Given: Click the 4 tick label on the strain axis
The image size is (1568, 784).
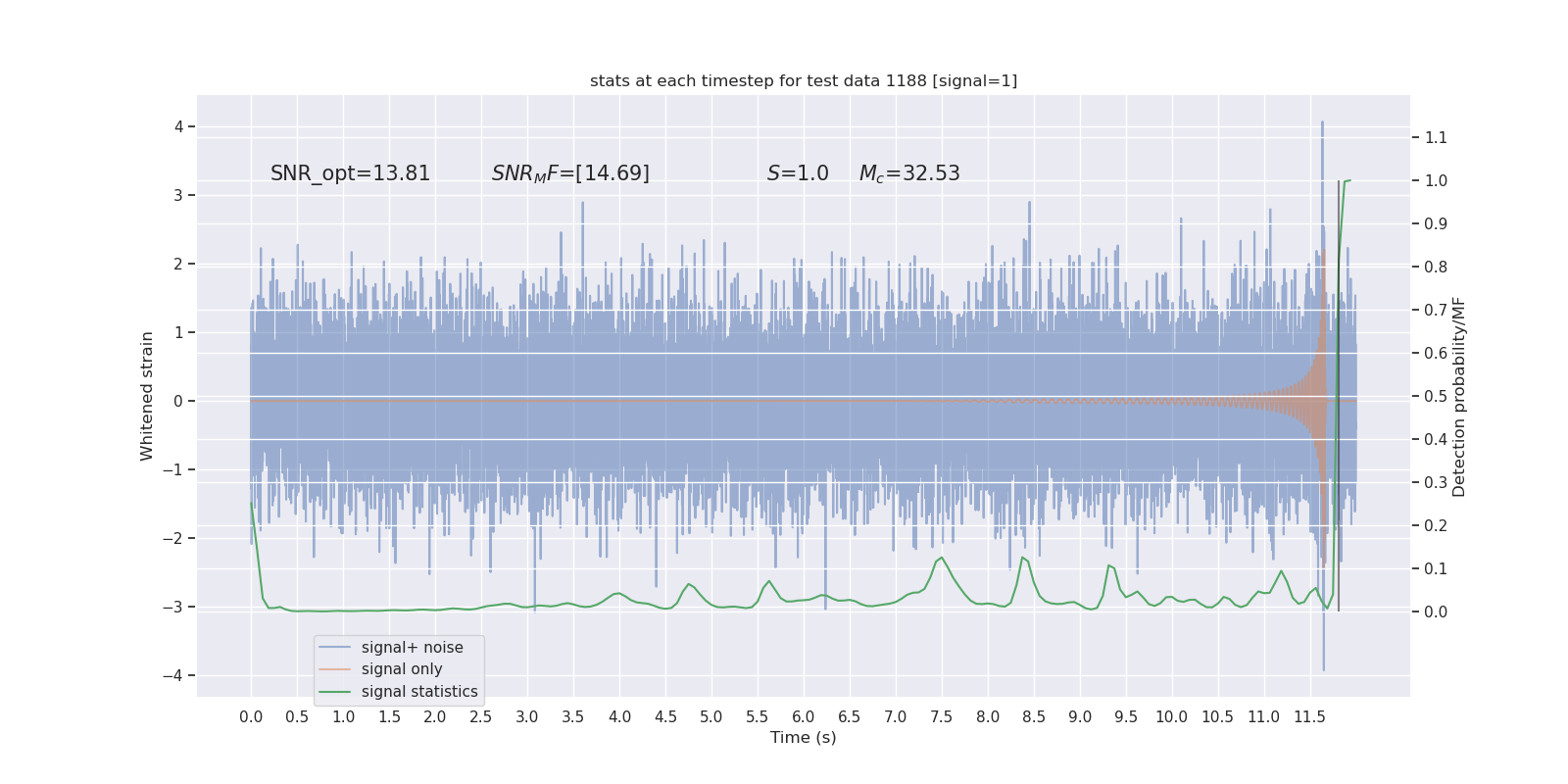Looking at the screenshot, I should pyautogui.click(x=179, y=126).
